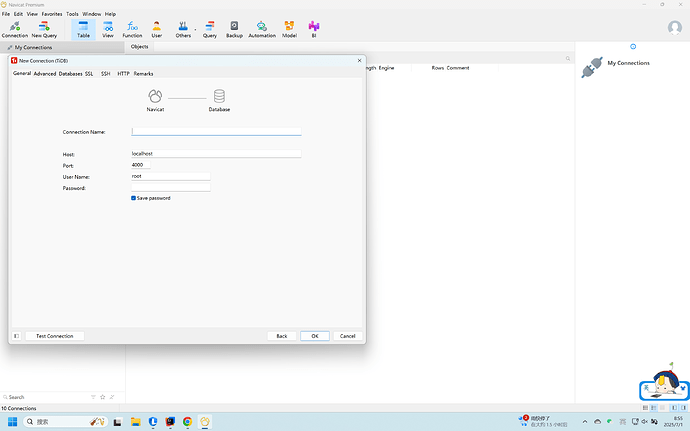Click the Comment column header
The image size is (690, 431).
click(458, 68)
